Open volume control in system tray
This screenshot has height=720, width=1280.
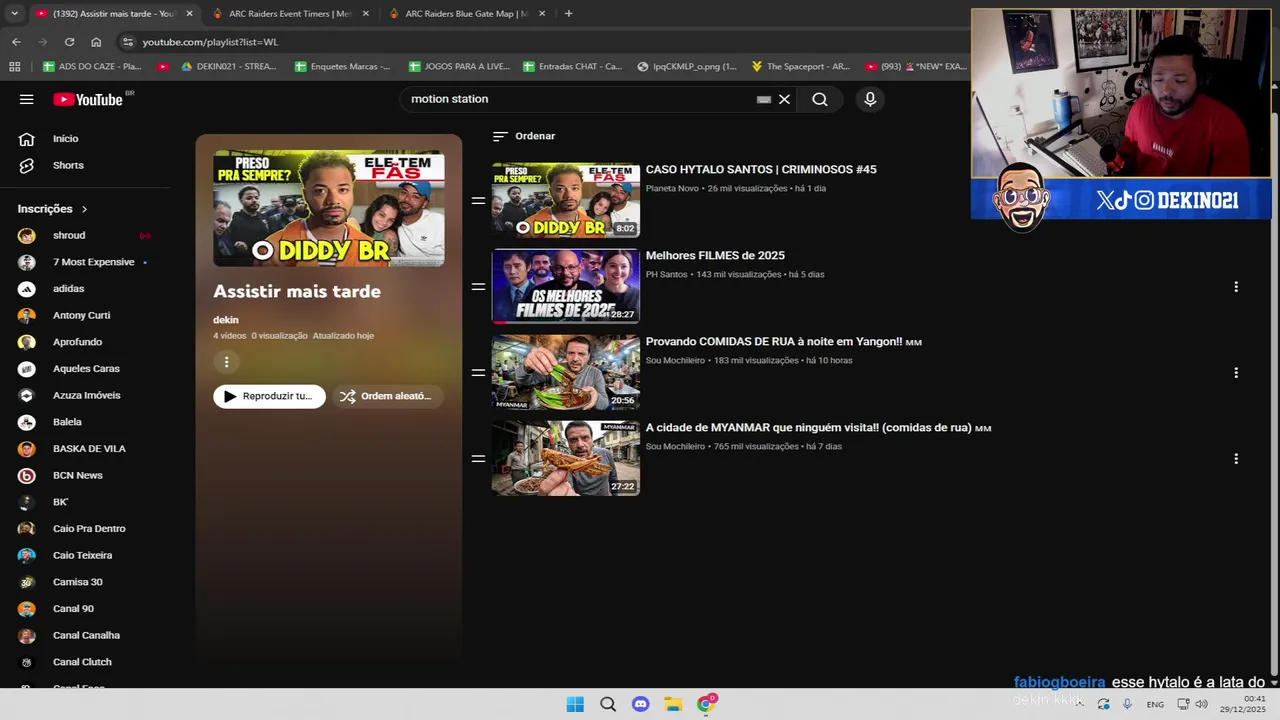pos(1201,704)
